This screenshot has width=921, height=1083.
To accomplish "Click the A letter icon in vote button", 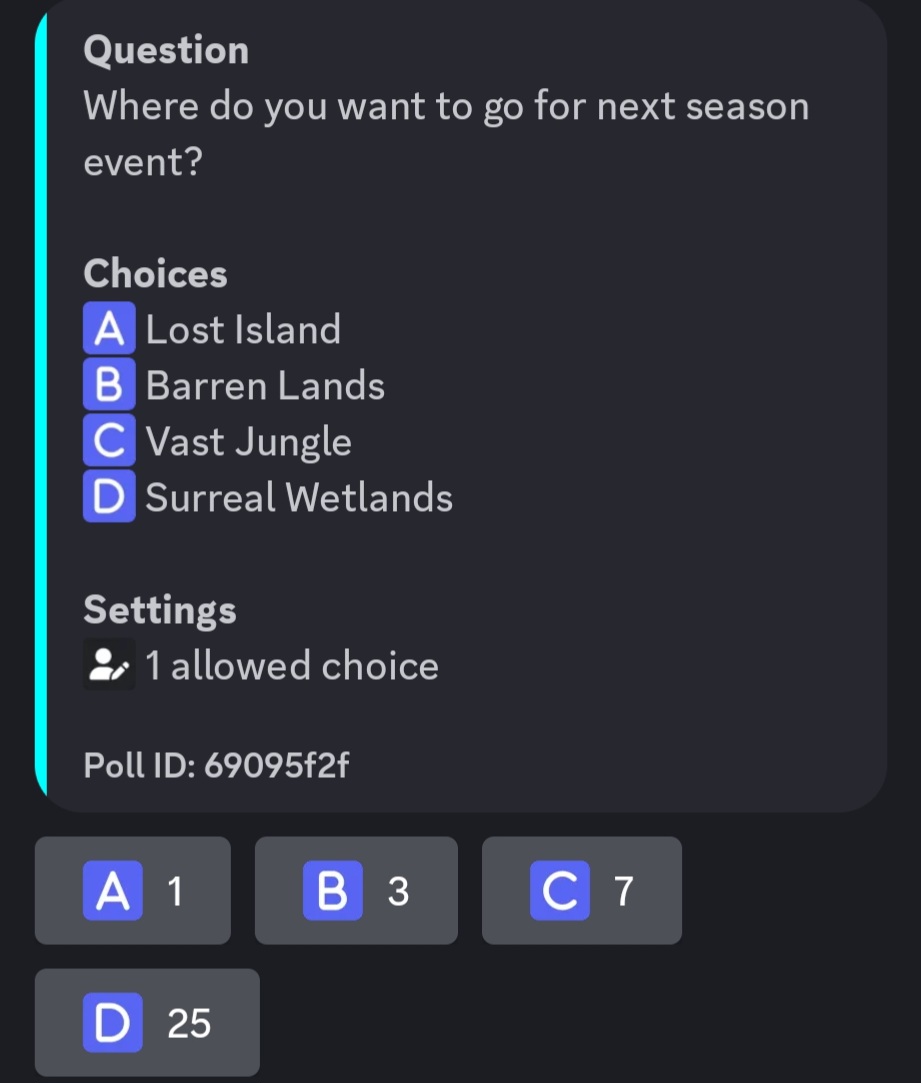I will coord(113,890).
